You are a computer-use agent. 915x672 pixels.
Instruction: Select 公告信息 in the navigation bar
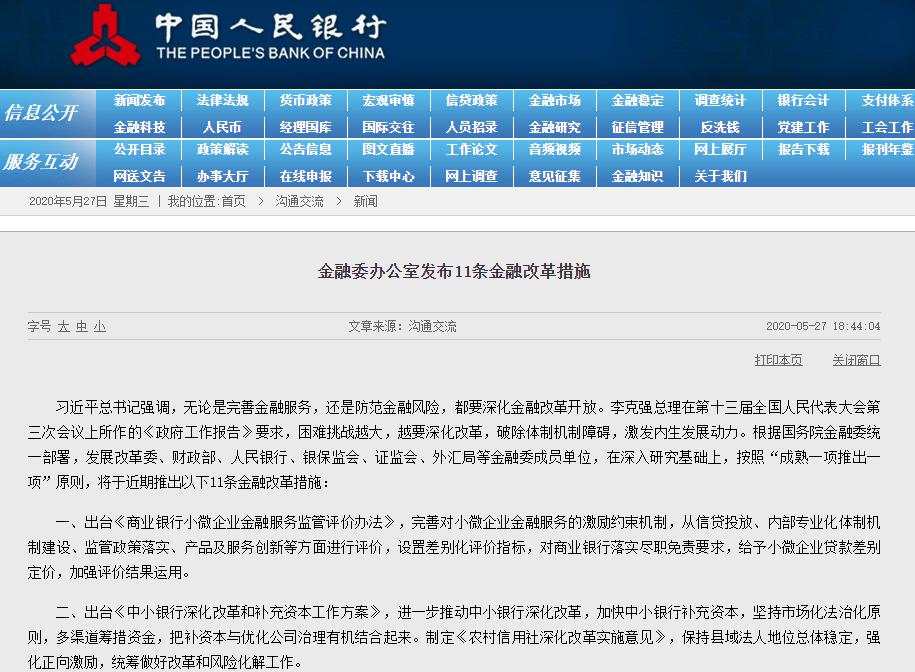pos(305,149)
